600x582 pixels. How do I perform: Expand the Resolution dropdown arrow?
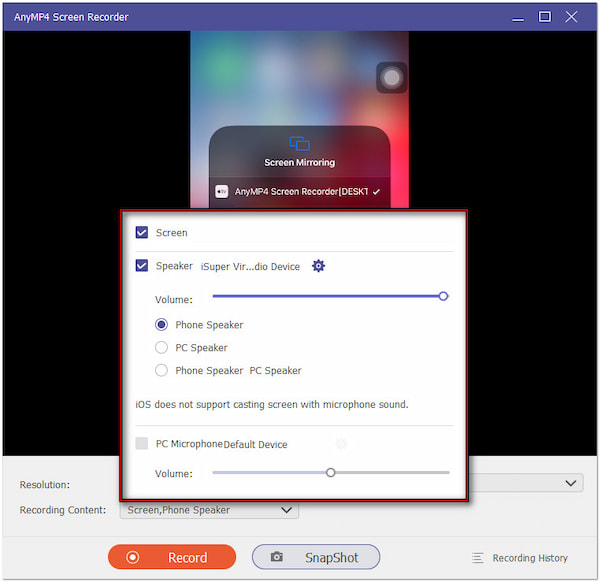coord(571,483)
